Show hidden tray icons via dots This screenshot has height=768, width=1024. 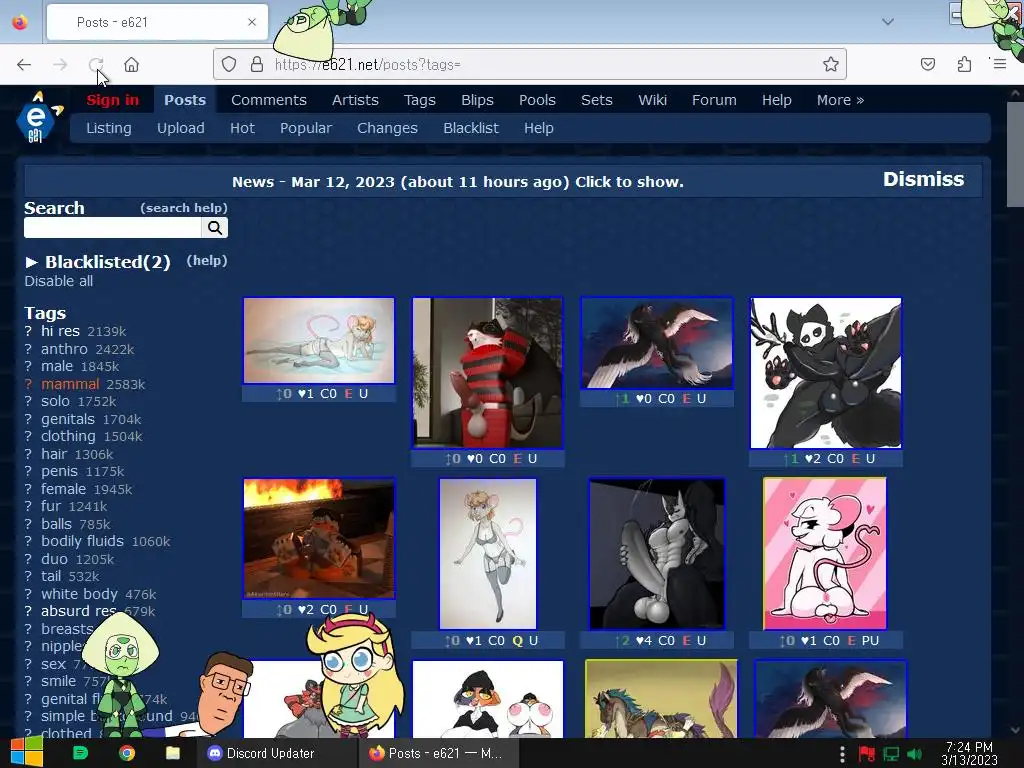coord(842,754)
